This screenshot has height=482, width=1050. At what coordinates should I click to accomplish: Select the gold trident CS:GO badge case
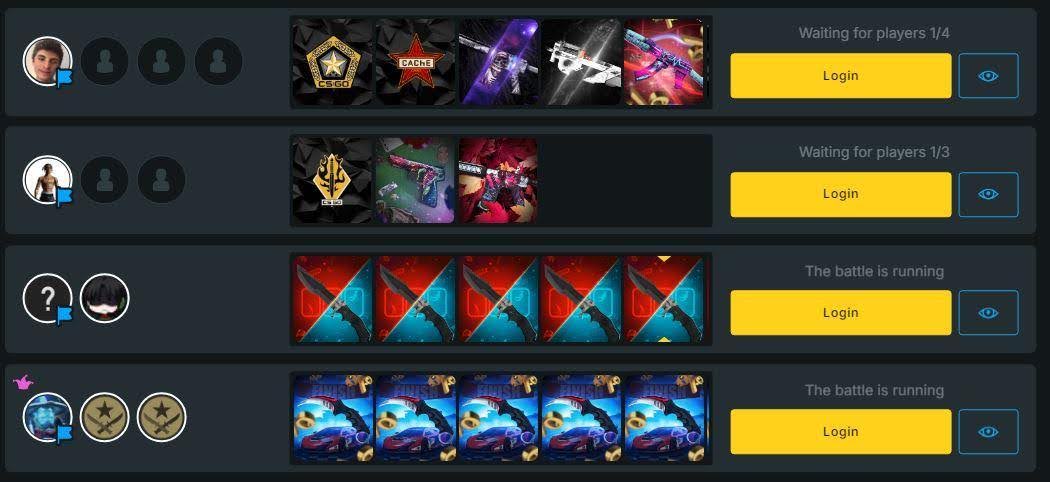coord(332,181)
